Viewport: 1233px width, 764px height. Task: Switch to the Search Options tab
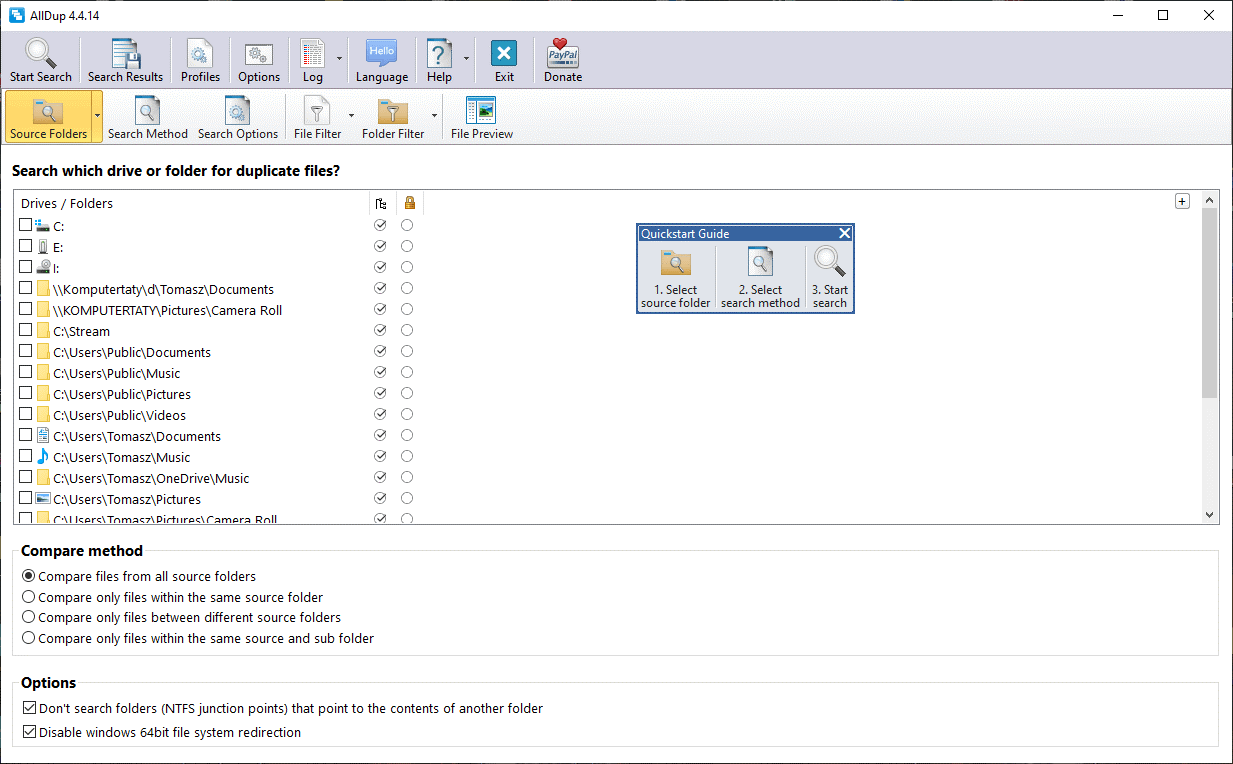238,116
